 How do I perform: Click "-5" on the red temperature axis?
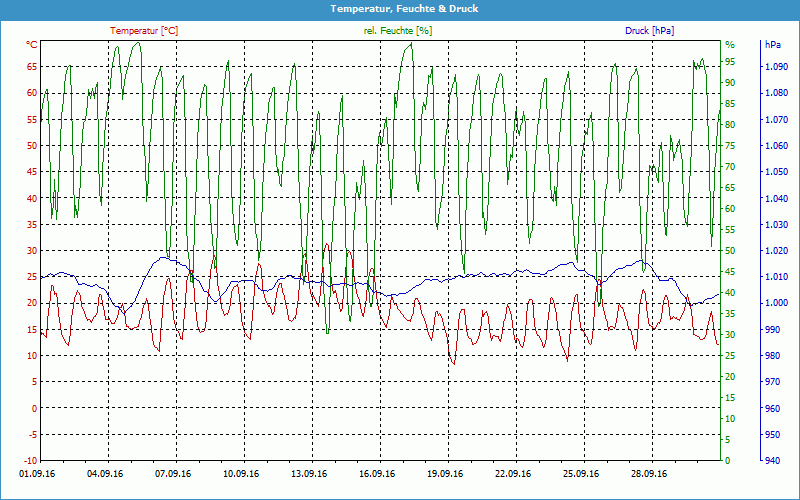[33, 435]
